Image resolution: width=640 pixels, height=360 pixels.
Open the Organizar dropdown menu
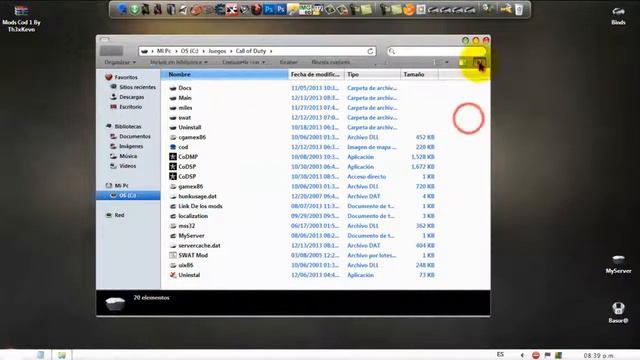click(x=120, y=62)
